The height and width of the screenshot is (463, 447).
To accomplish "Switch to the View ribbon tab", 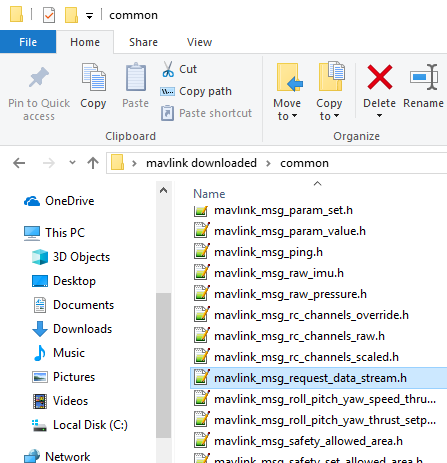I will [x=199, y=42].
